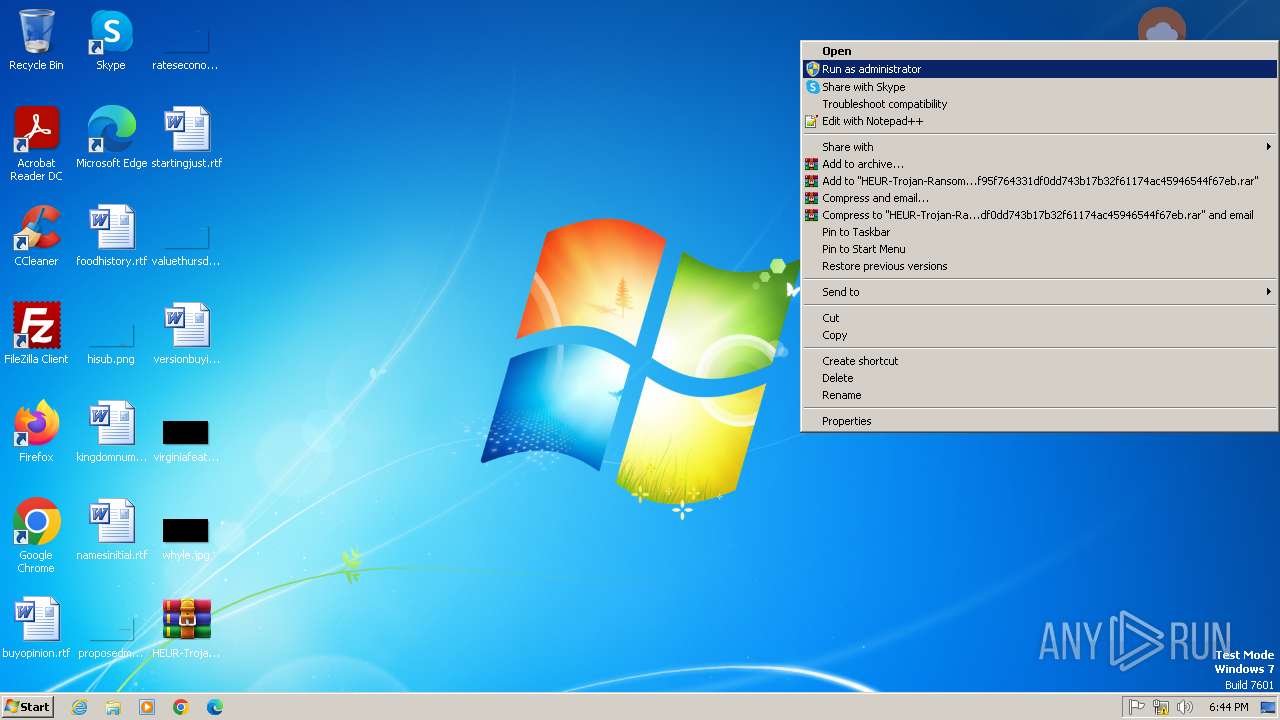Viewport: 1280px width, 720px height.
Task: Open the Recycle Bin desktop icon
Action: point(36,41)
